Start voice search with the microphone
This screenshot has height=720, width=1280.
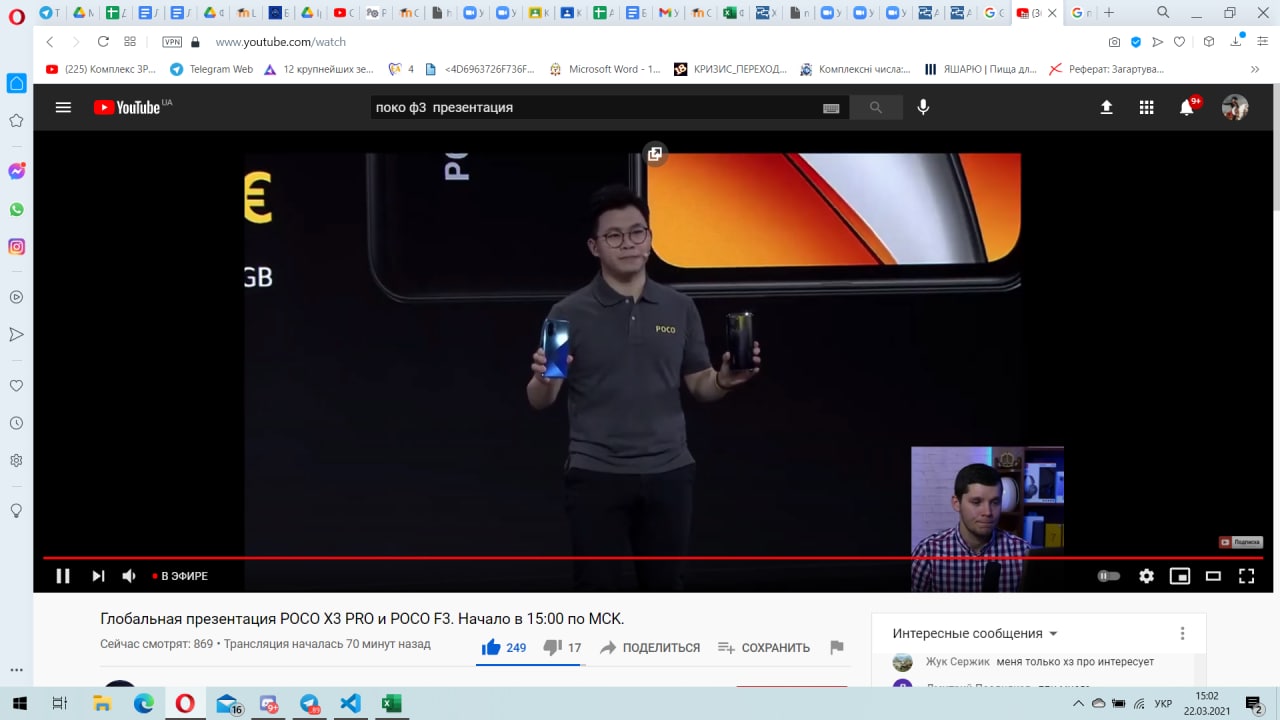pos(923,107)
